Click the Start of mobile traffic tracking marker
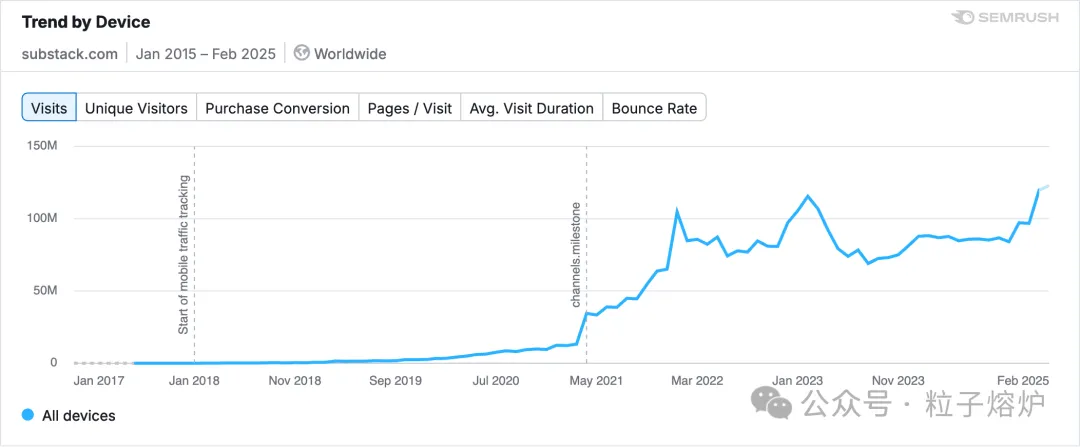This screenshot has width=1080, height=447. pos(194,255)
